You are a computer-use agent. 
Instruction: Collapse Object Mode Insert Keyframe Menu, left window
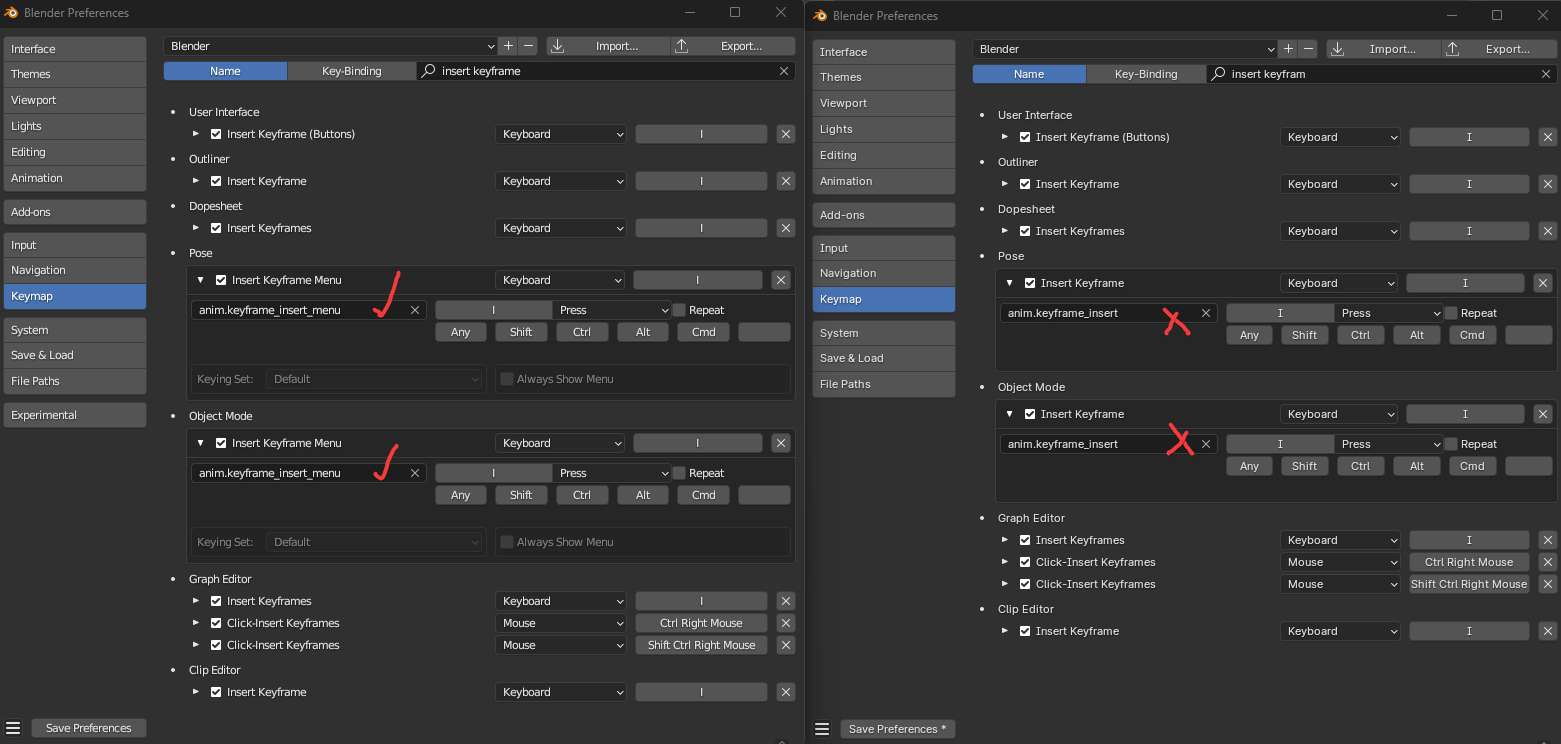(x=201, y=443)
